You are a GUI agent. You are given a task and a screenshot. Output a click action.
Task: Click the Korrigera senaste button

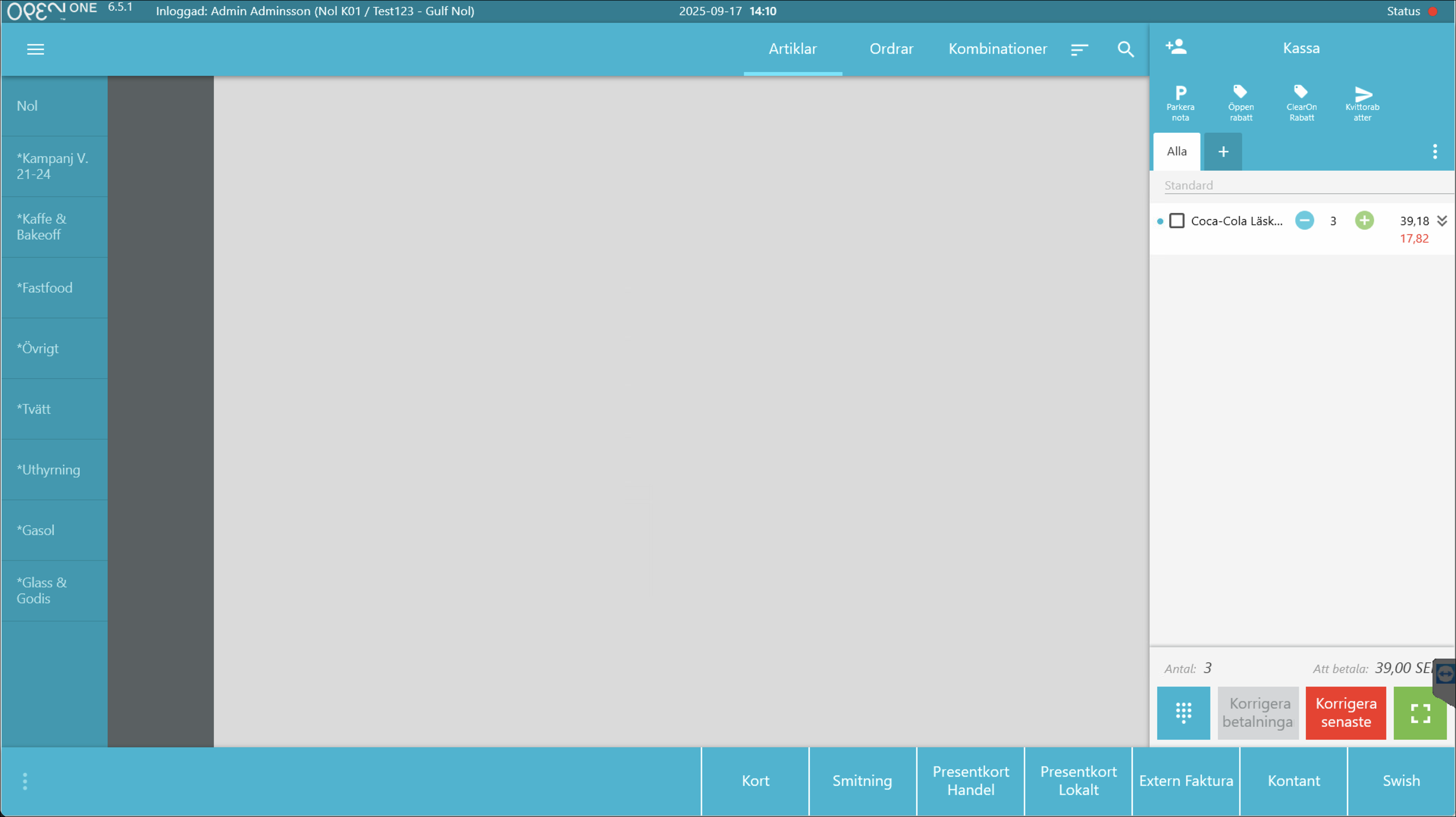pos(1345,713)
